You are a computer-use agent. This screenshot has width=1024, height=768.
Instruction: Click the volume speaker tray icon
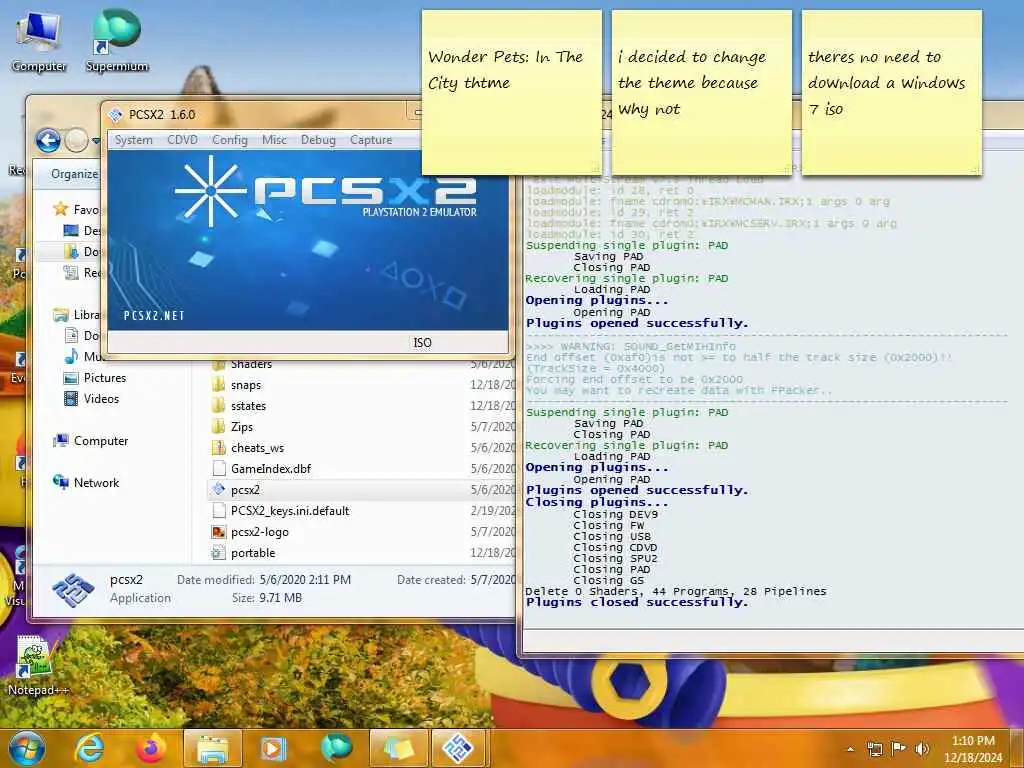pyautogui.click(x=922, y=749)
